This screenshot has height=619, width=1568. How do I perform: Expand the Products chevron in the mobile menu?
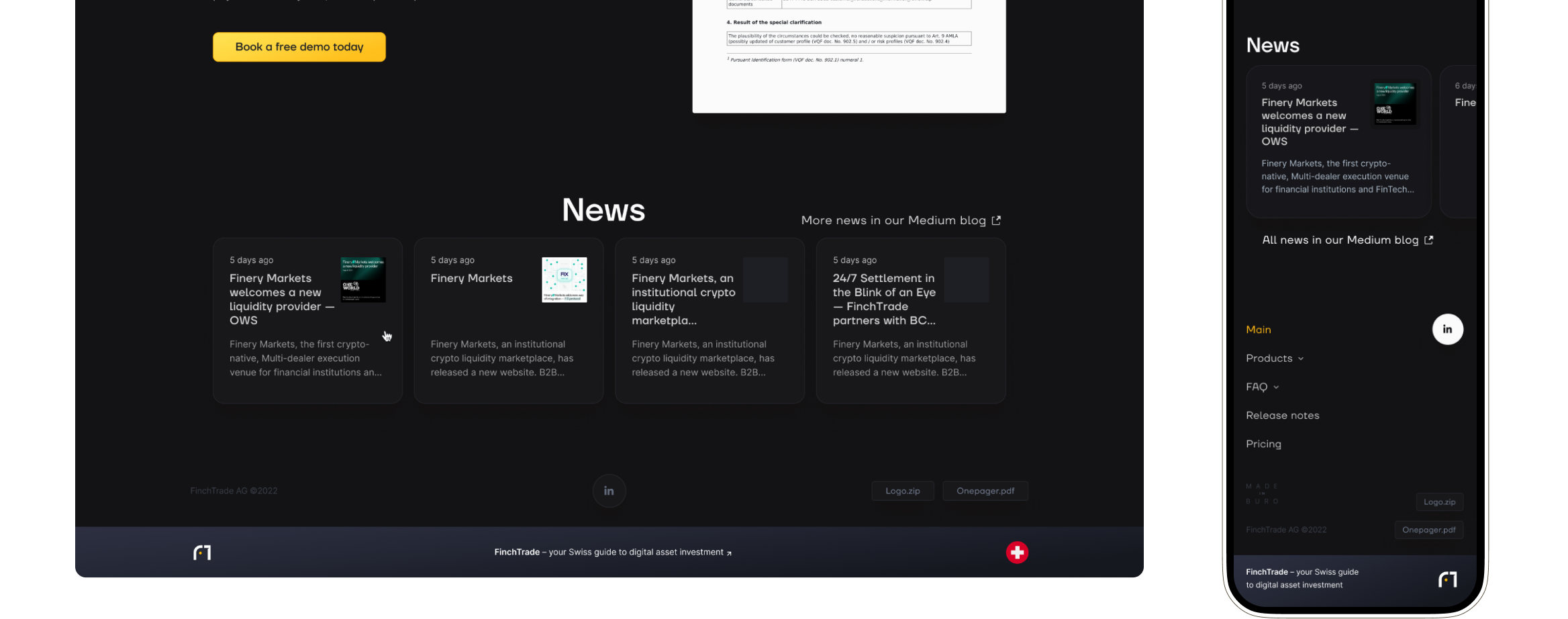click(1301, 359)
